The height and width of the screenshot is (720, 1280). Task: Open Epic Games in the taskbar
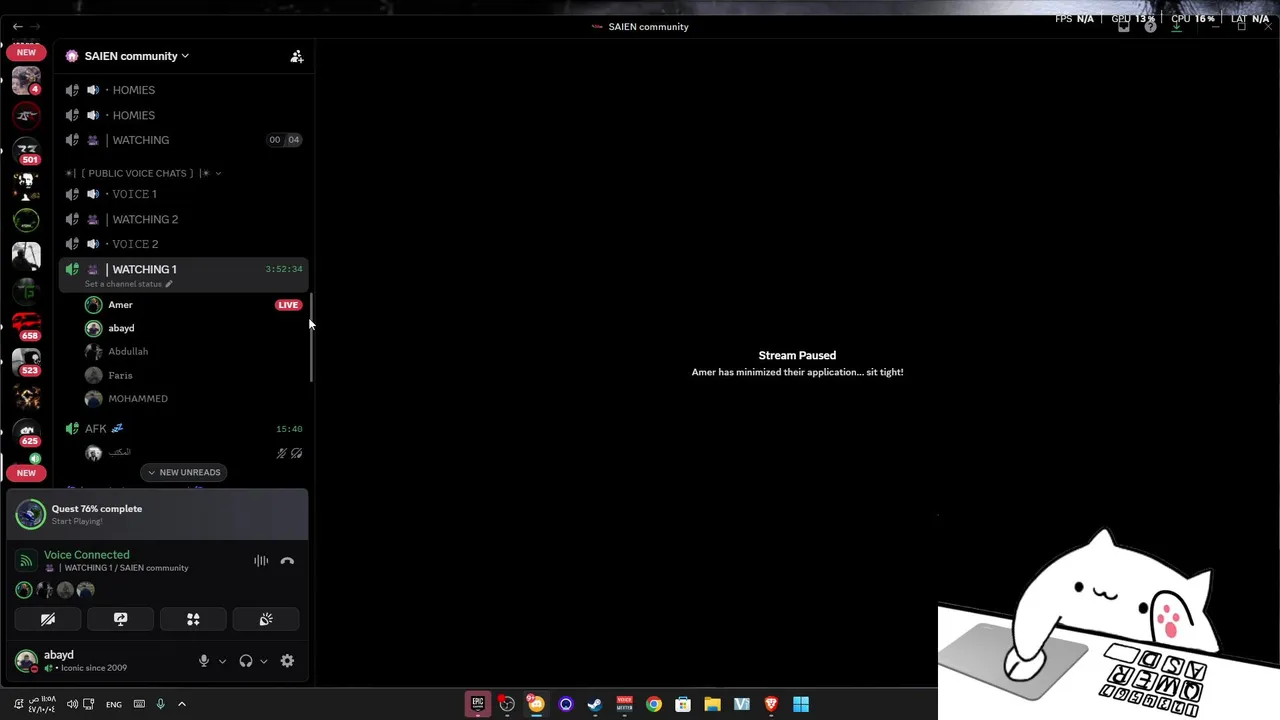pyautogui.click(x=478, y=704)
